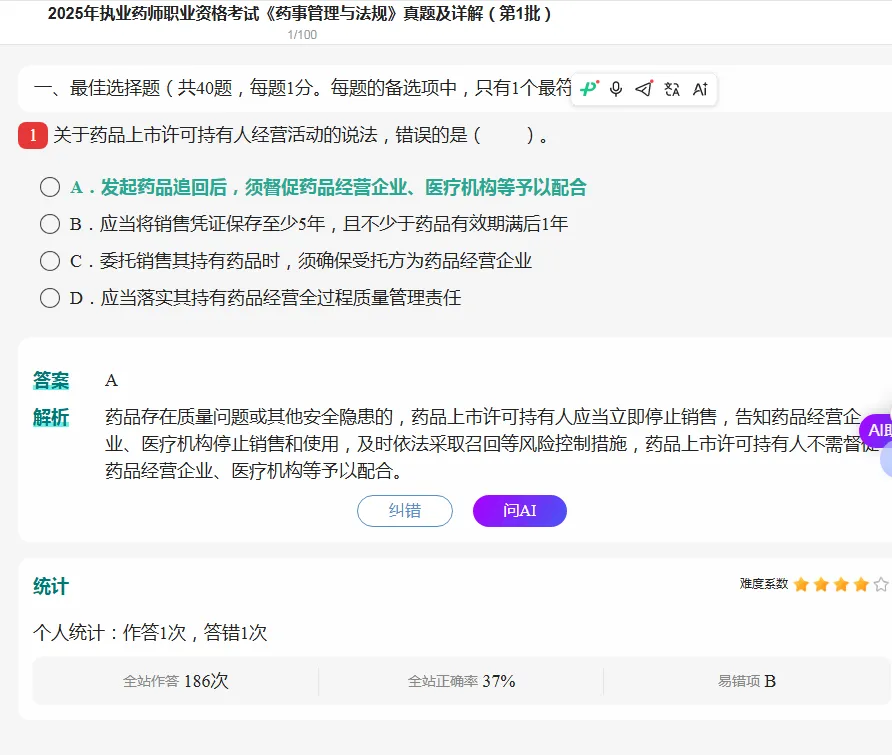This screenshot has height=755, width=892.
Task: Click the 解析 label
Action: (51, 417)
